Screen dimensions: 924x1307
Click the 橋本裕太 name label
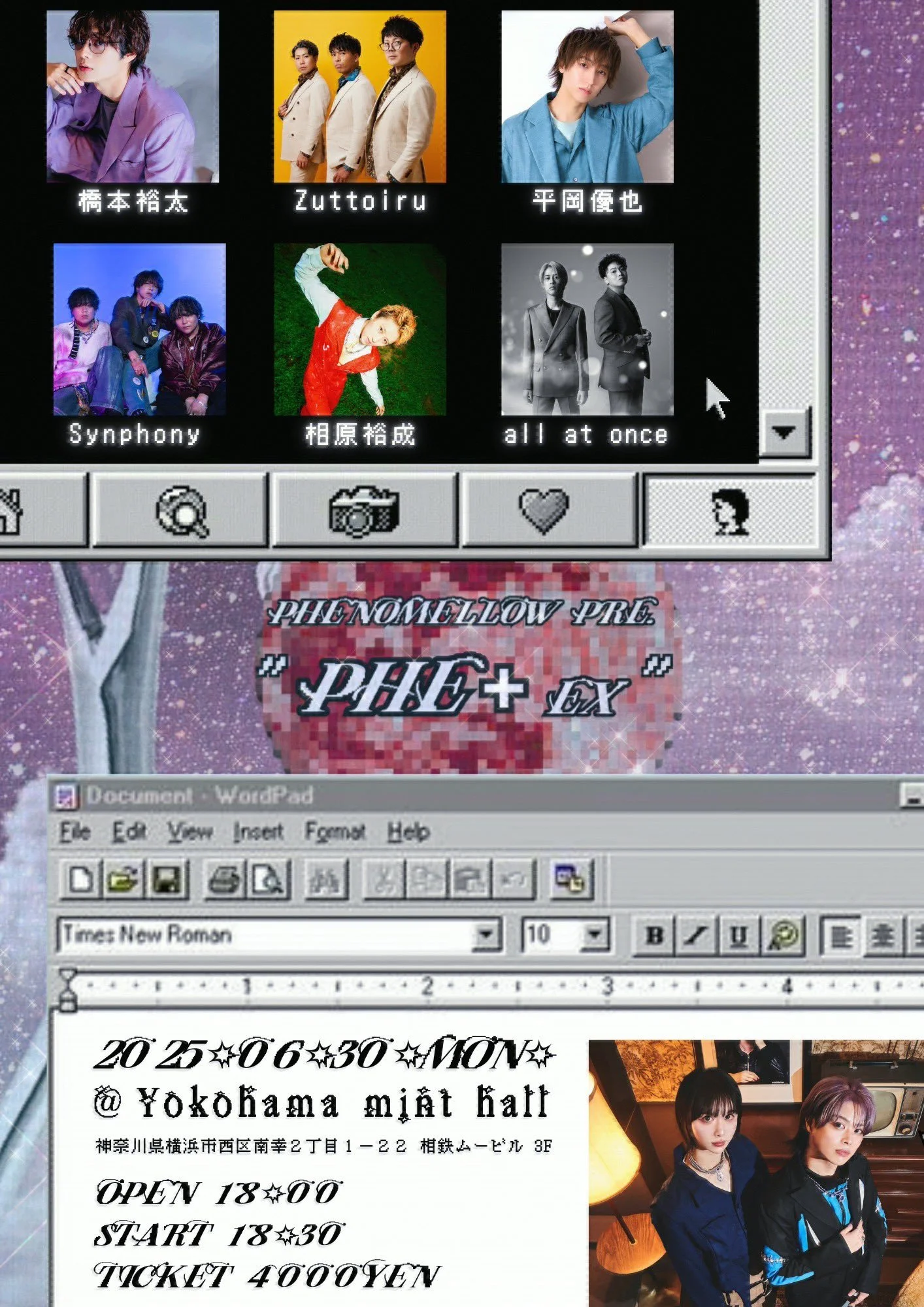coord(133,201)
